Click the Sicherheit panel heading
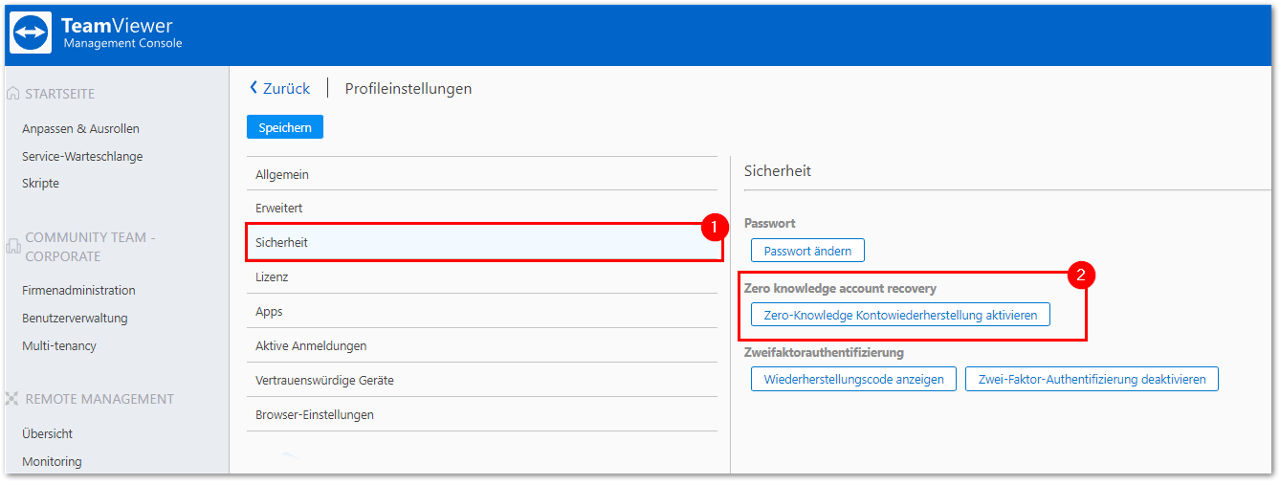 pyautogui.click(x=778, y=171)
